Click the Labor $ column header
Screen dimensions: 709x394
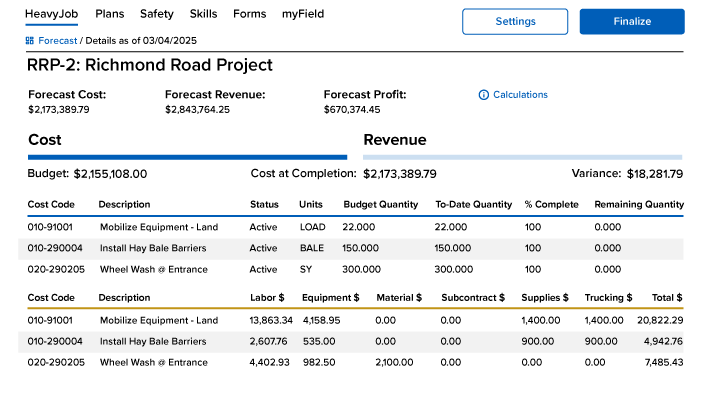[x=267, y=298]
